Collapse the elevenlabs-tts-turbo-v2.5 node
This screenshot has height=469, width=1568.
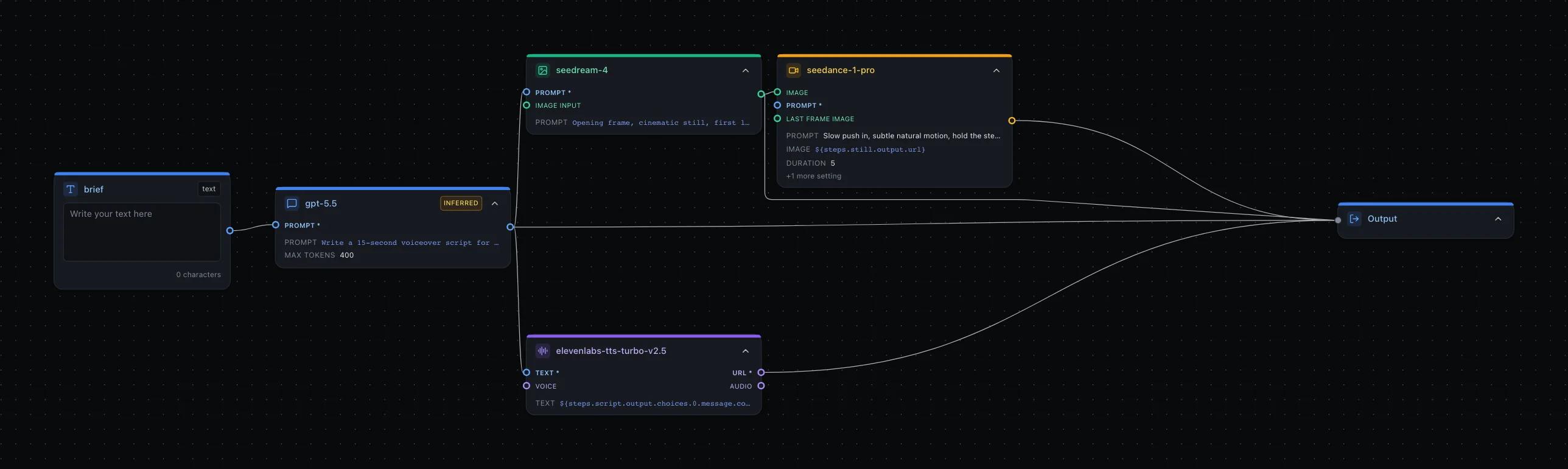746,351
